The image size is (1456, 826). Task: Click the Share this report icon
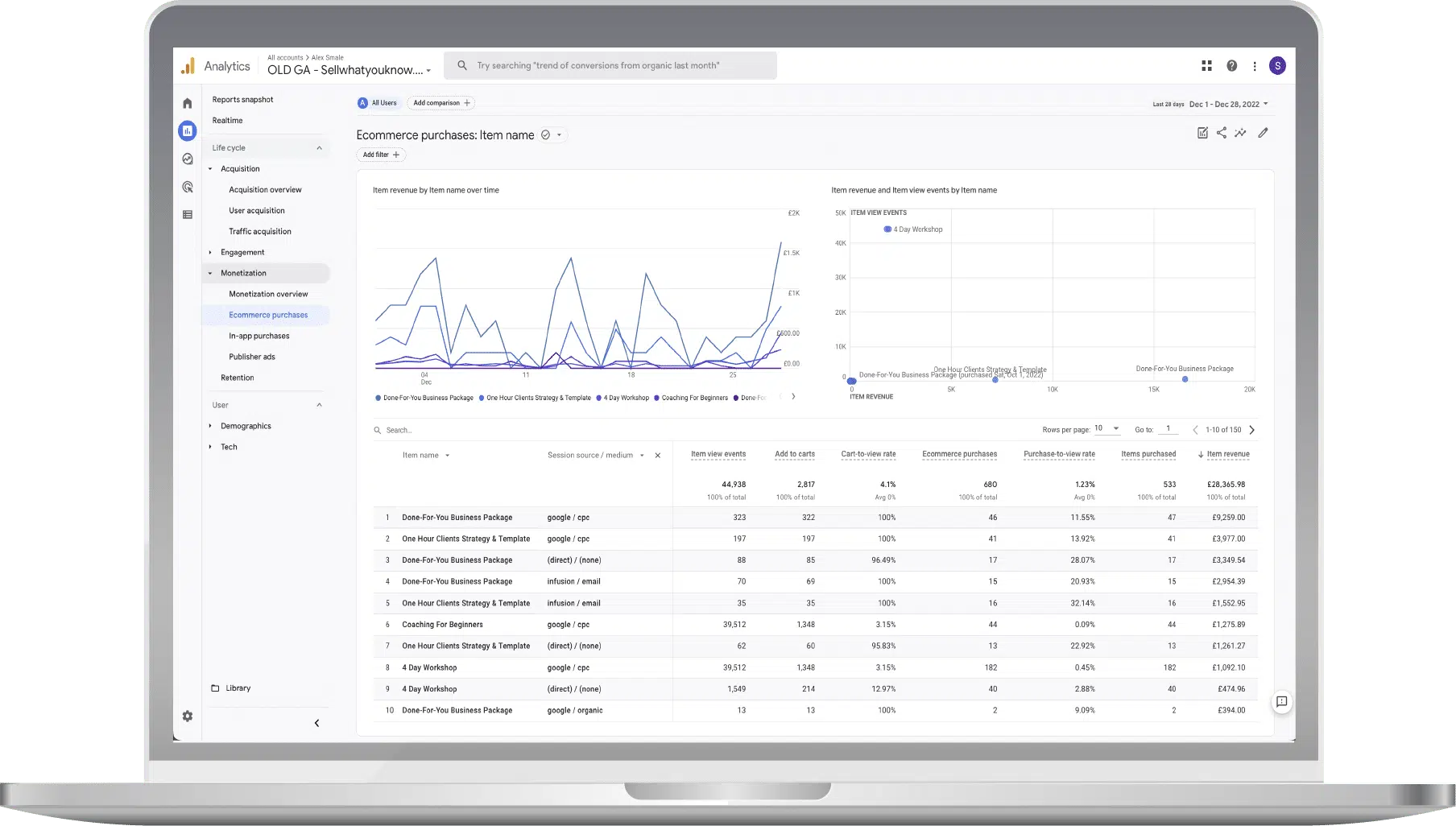[x=1222, y=133]
